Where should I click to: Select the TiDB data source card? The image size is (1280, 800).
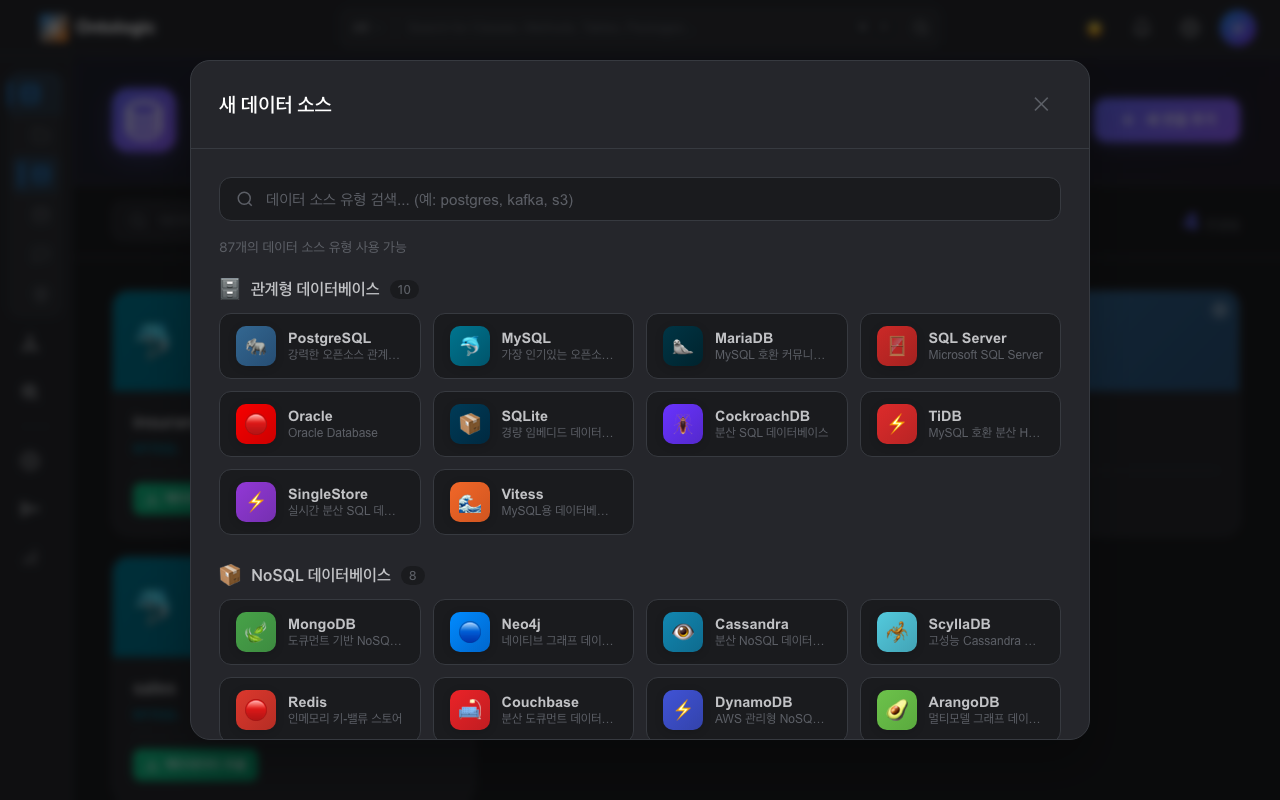pos(960,424)
